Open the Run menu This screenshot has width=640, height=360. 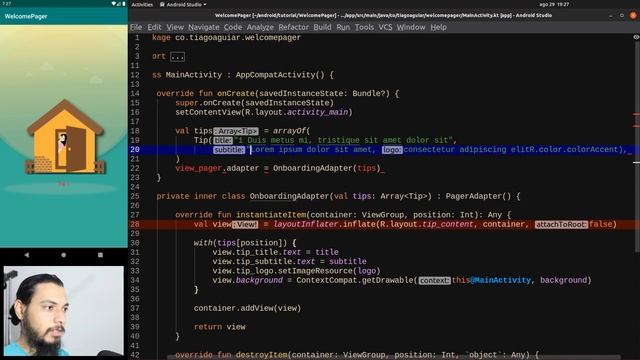[343, 27]
